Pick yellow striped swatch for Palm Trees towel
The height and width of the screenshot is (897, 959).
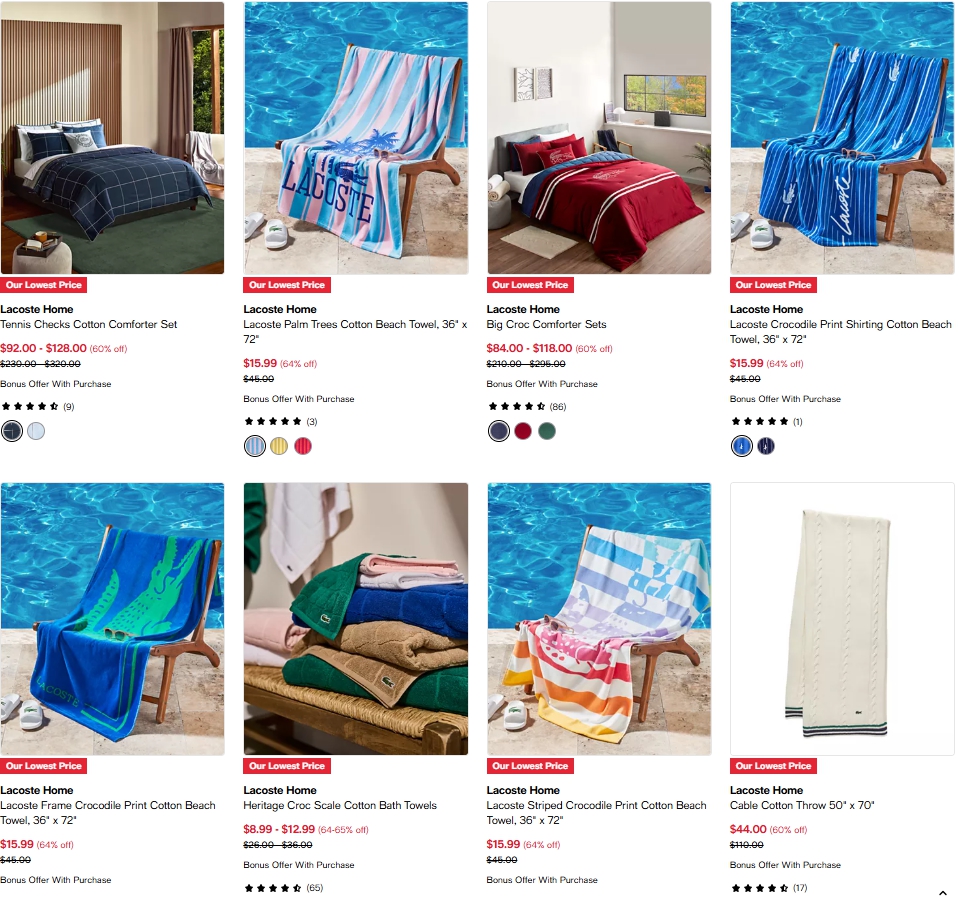279,446
